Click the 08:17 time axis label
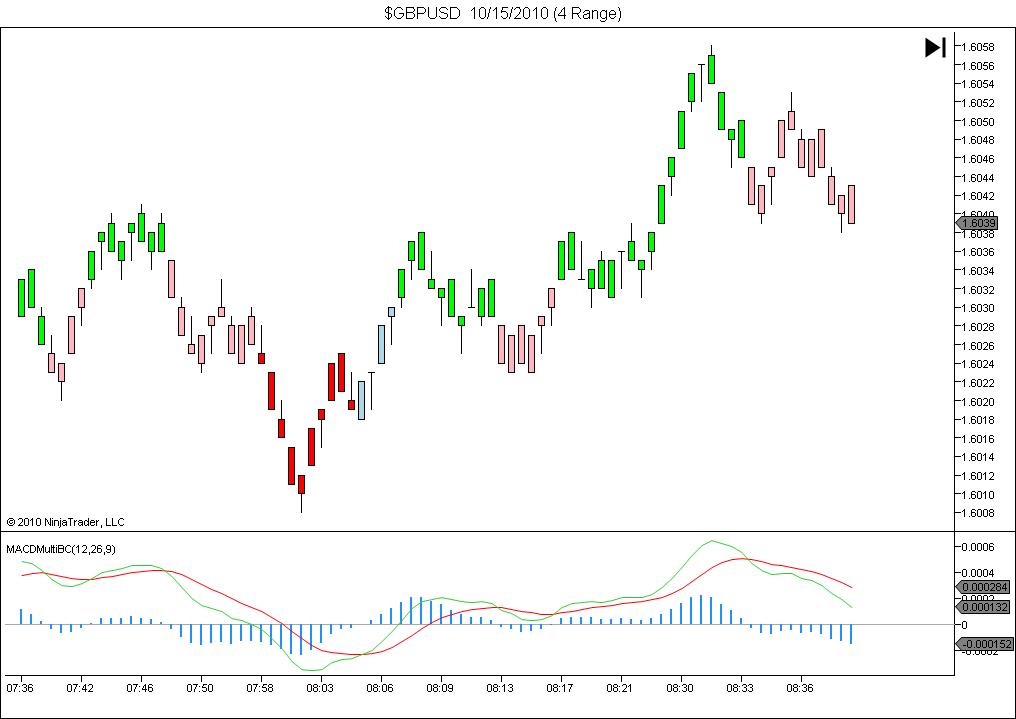The width and height of the screenshot is (1016, 719). (560, 688)
